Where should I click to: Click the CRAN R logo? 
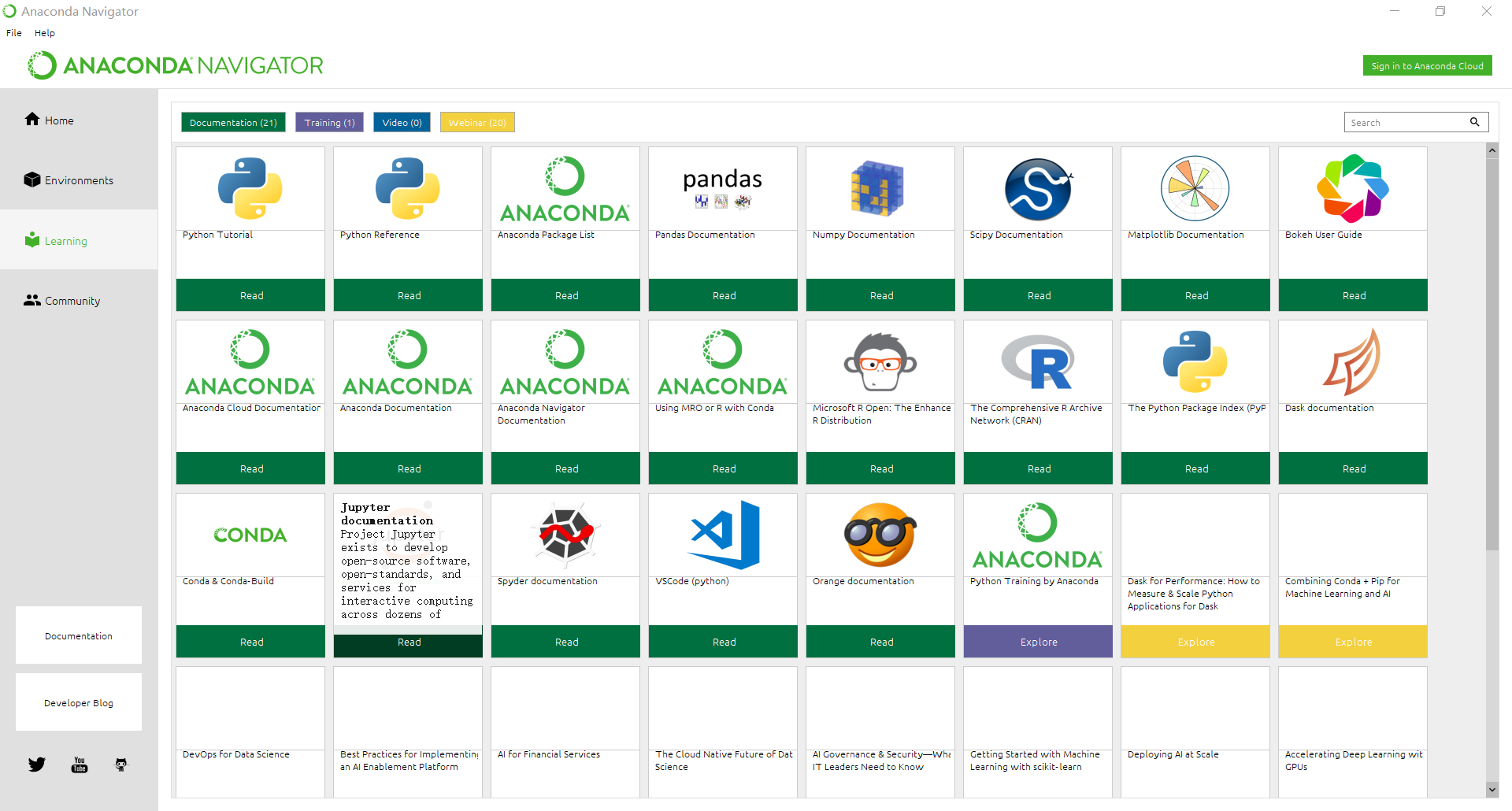coord(1038,362)
